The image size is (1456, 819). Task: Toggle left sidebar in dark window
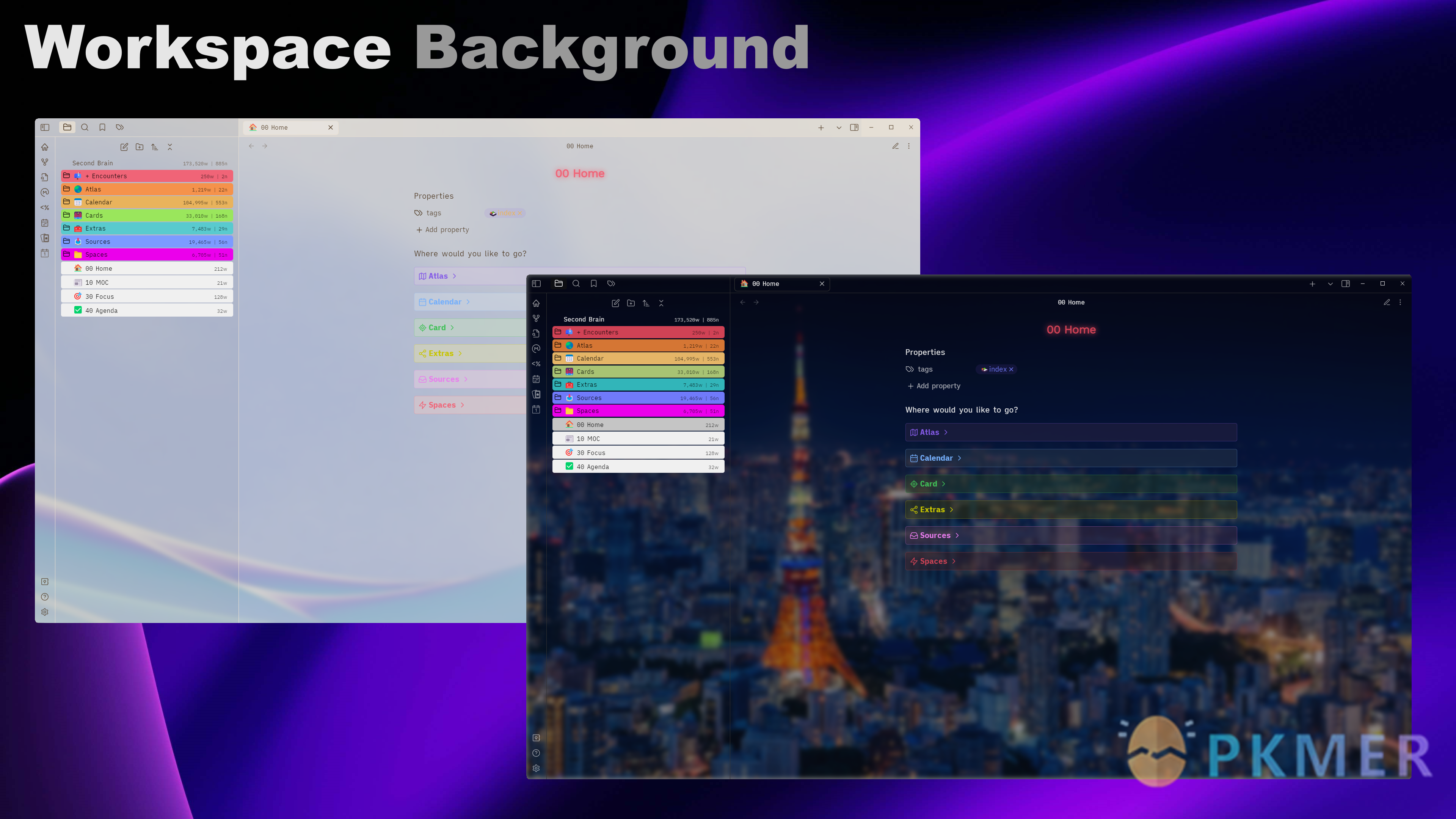(537, 284)
